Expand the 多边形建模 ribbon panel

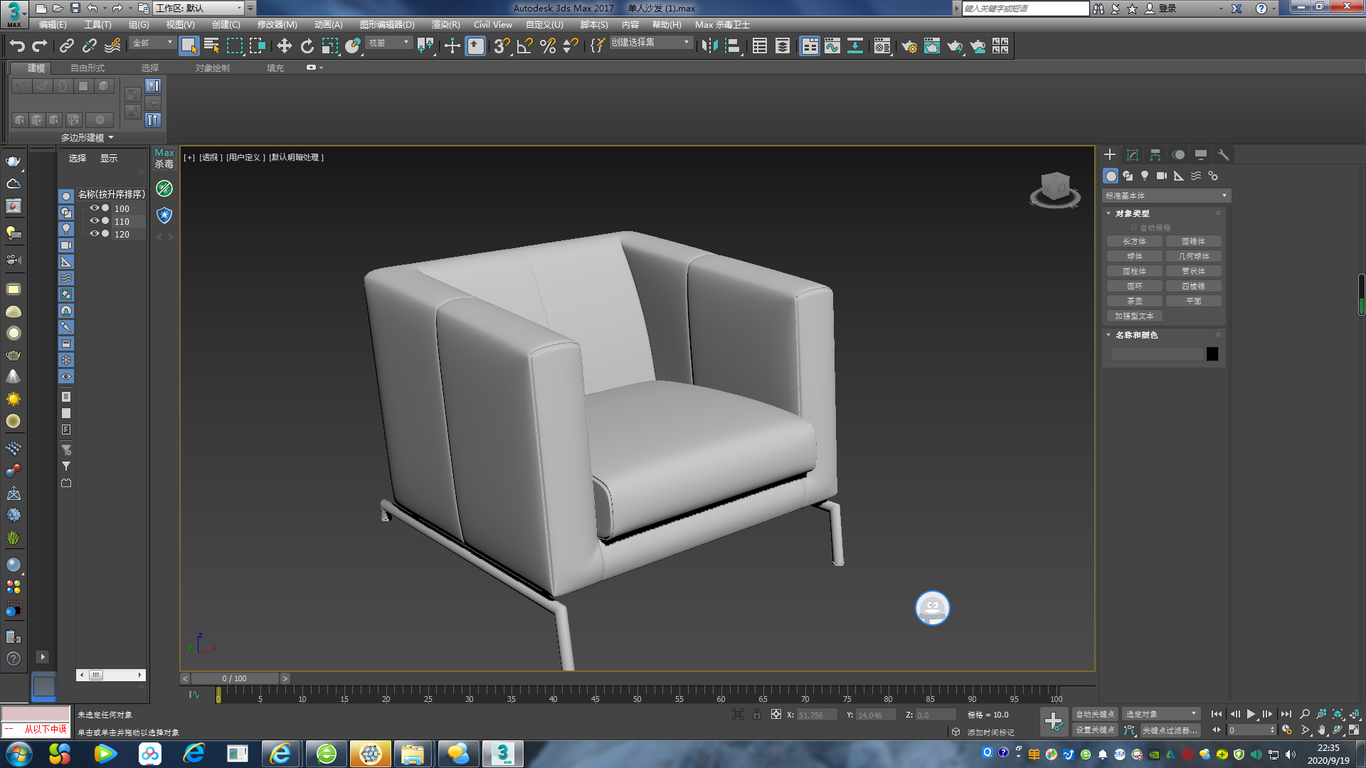click(87, 138)
